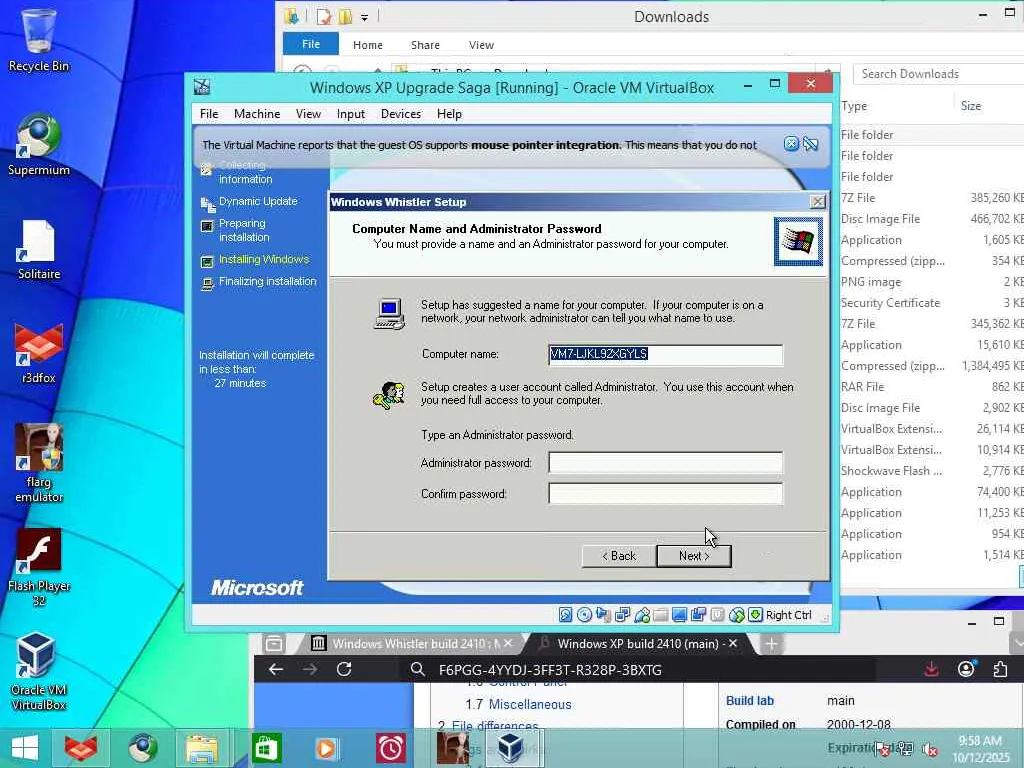Select the Solitaire desktop shortcut
This screenshot has width=1024, height=768.
(39, 249)
